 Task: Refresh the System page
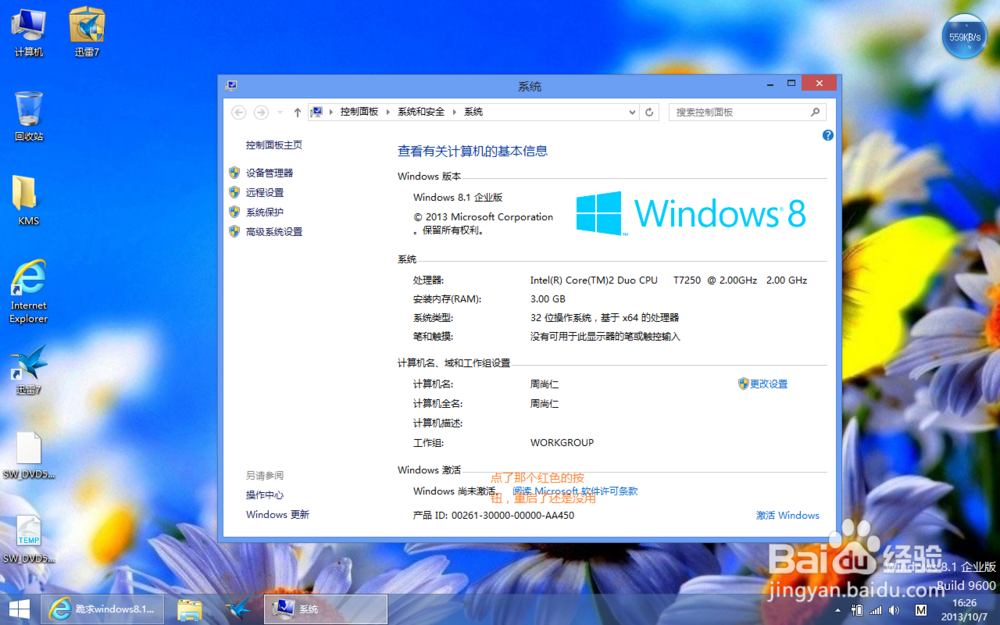click(649, 112)
